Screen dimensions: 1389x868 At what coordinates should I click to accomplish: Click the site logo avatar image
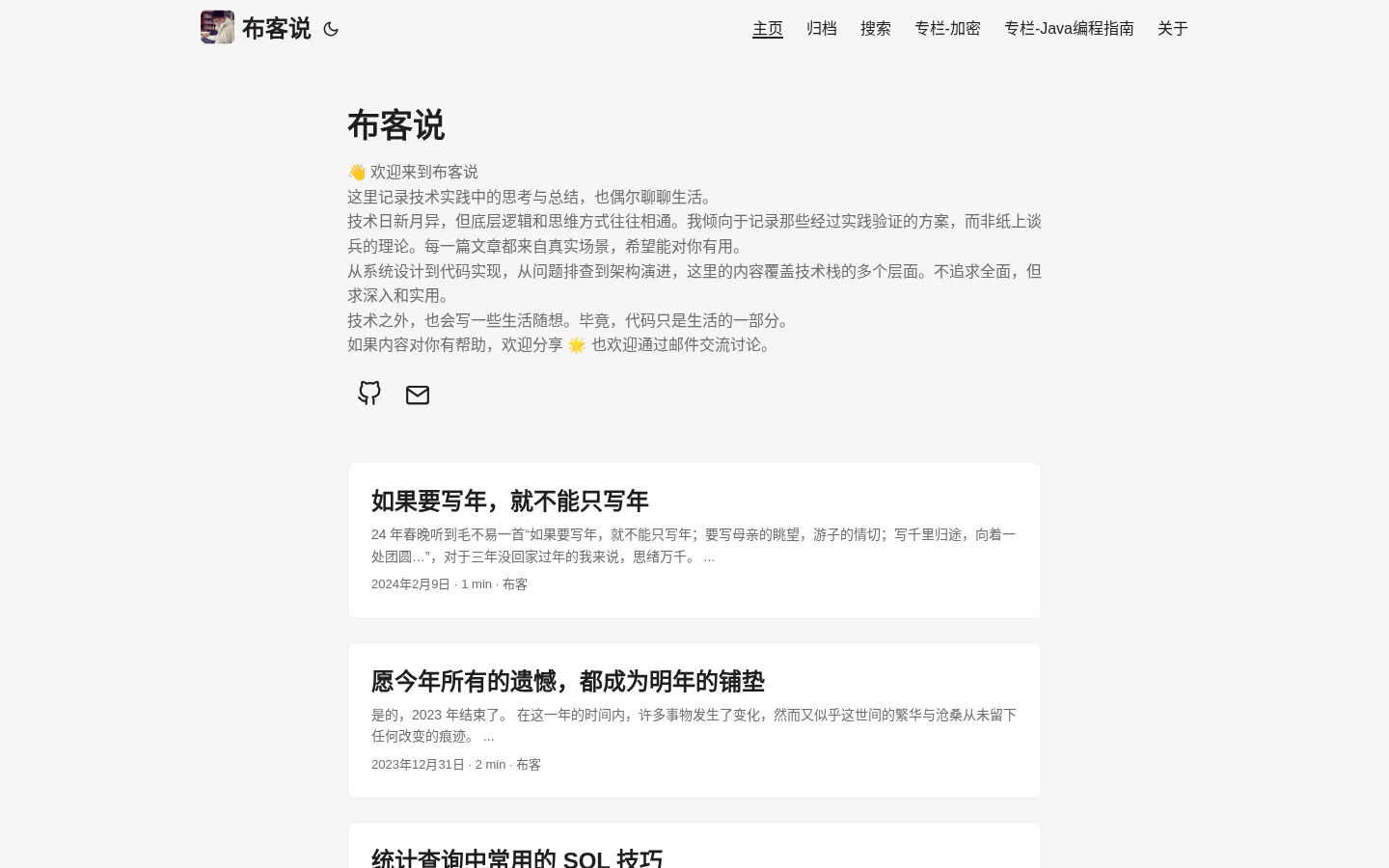[x=217, y=27]
